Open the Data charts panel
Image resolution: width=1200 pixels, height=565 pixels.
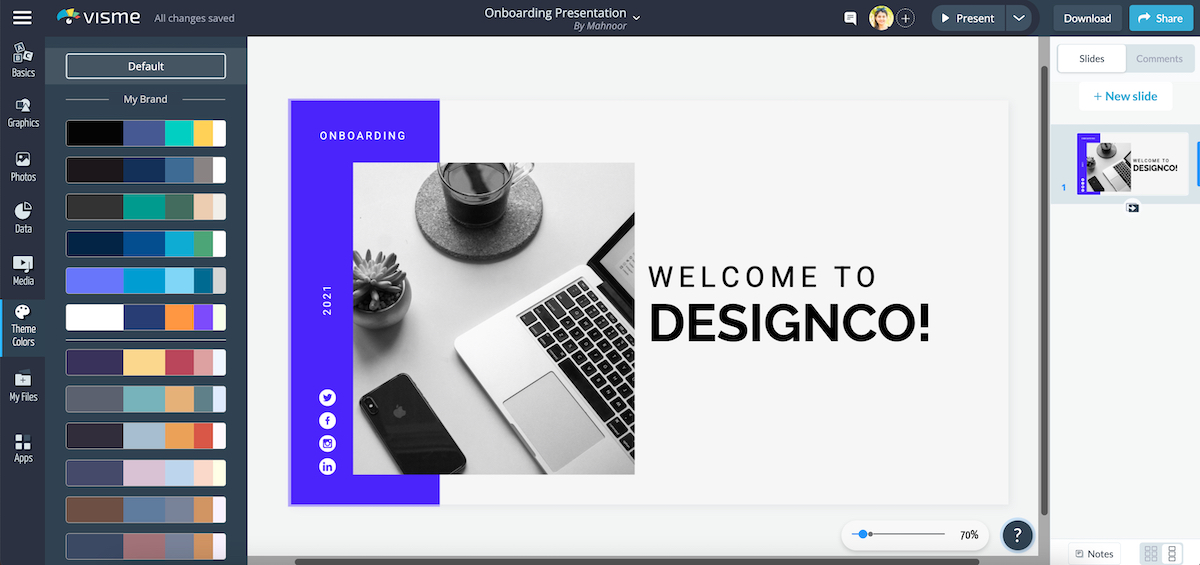coord(22,218)
